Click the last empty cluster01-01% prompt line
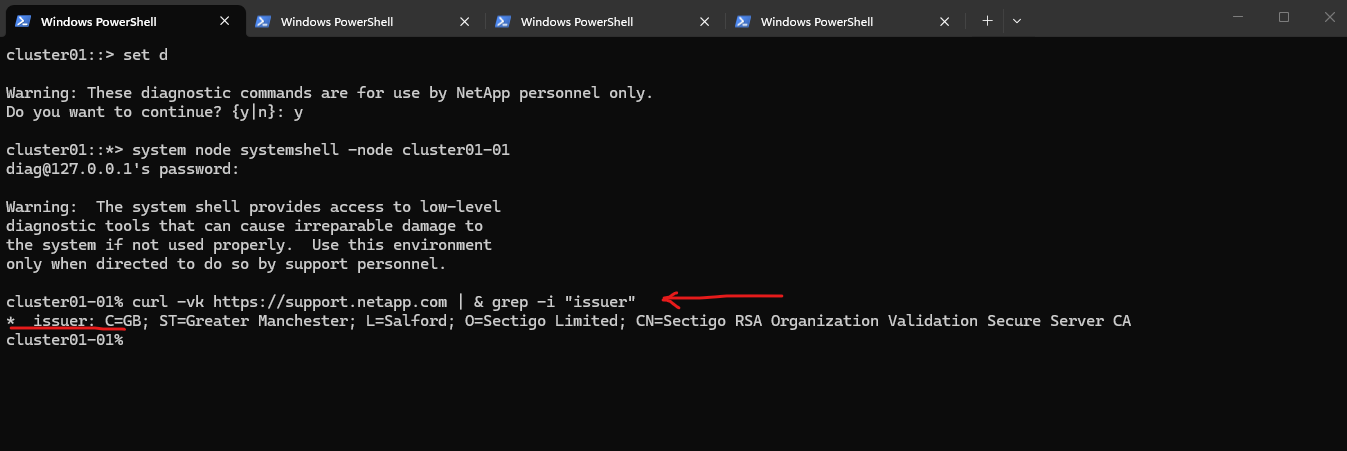The width and height of the screenshot is (1347, 451). [65, 340]
